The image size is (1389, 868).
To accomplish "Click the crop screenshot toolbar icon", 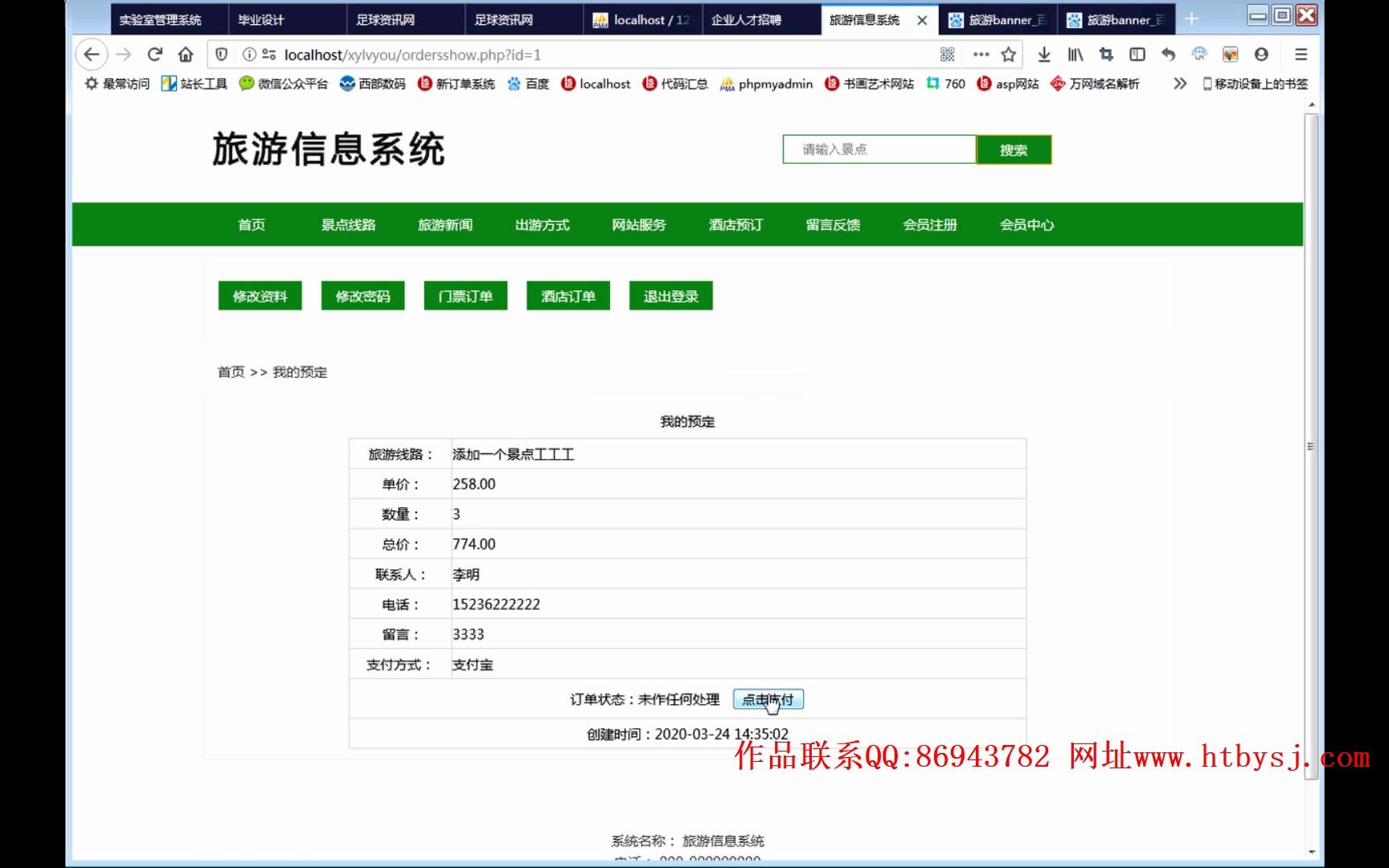I will (1106, 55).
